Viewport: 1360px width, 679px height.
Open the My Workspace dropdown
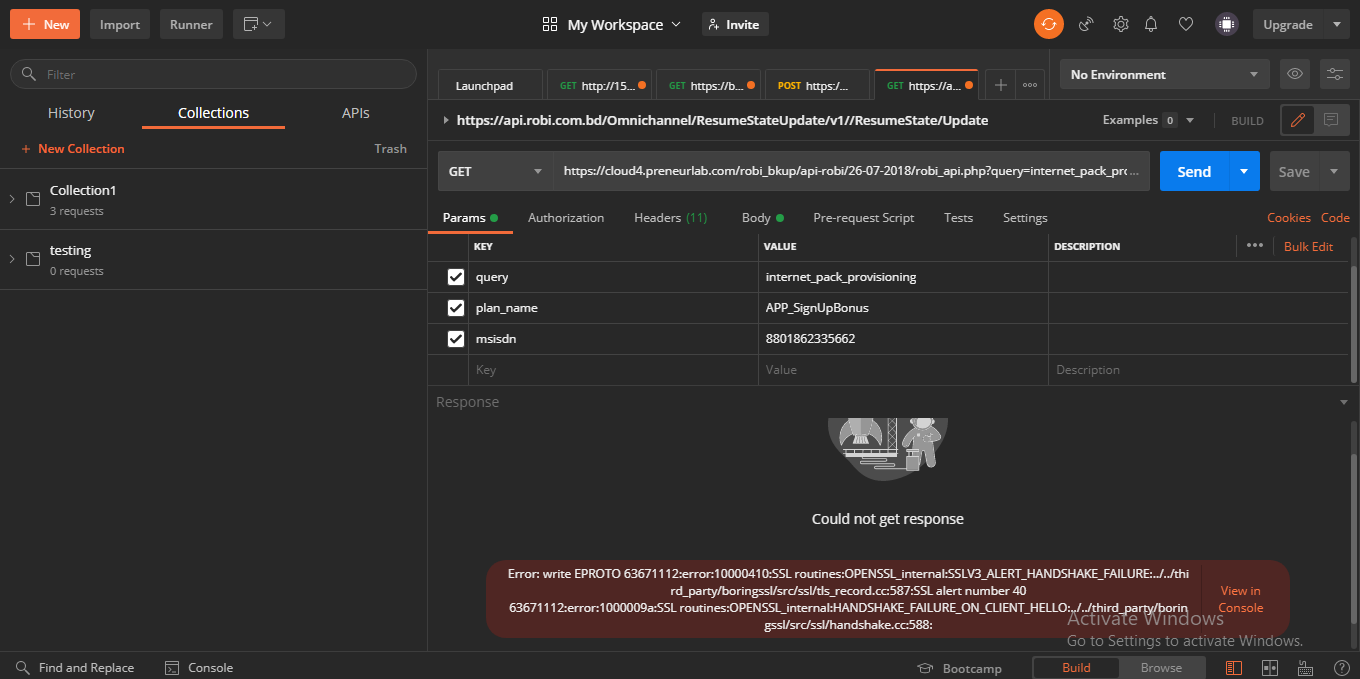click(624, 24)
